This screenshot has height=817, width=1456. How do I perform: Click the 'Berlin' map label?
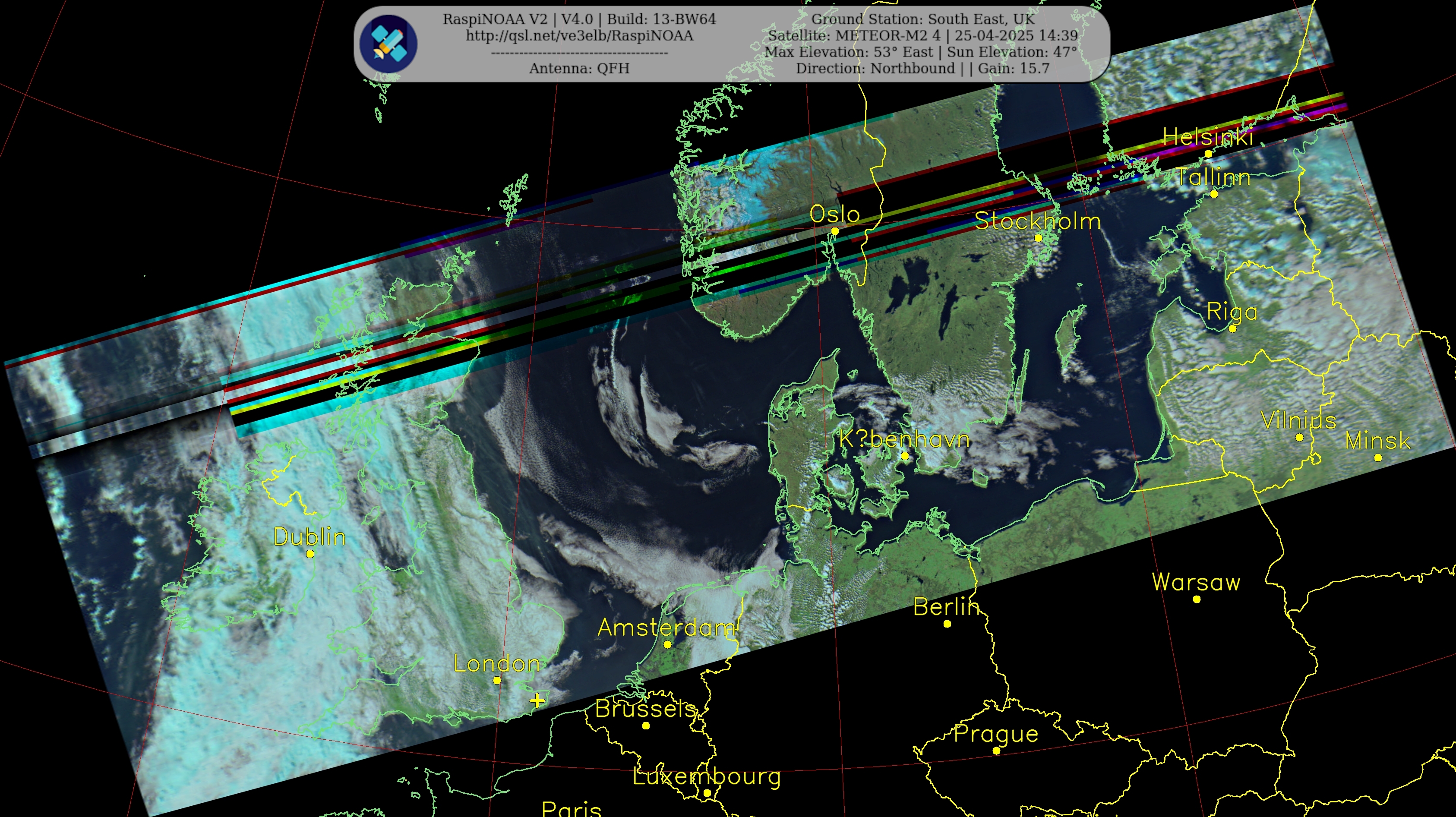tap(947, 607)
